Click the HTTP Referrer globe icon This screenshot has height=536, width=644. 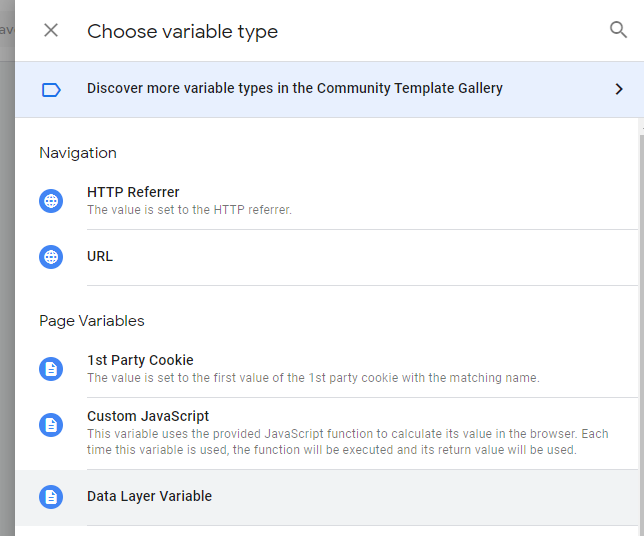tap(51, 201)
